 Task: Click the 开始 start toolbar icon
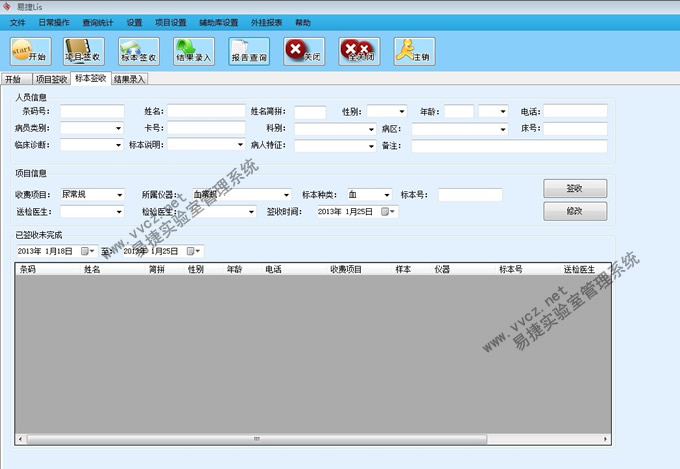(x=30, y=51)
